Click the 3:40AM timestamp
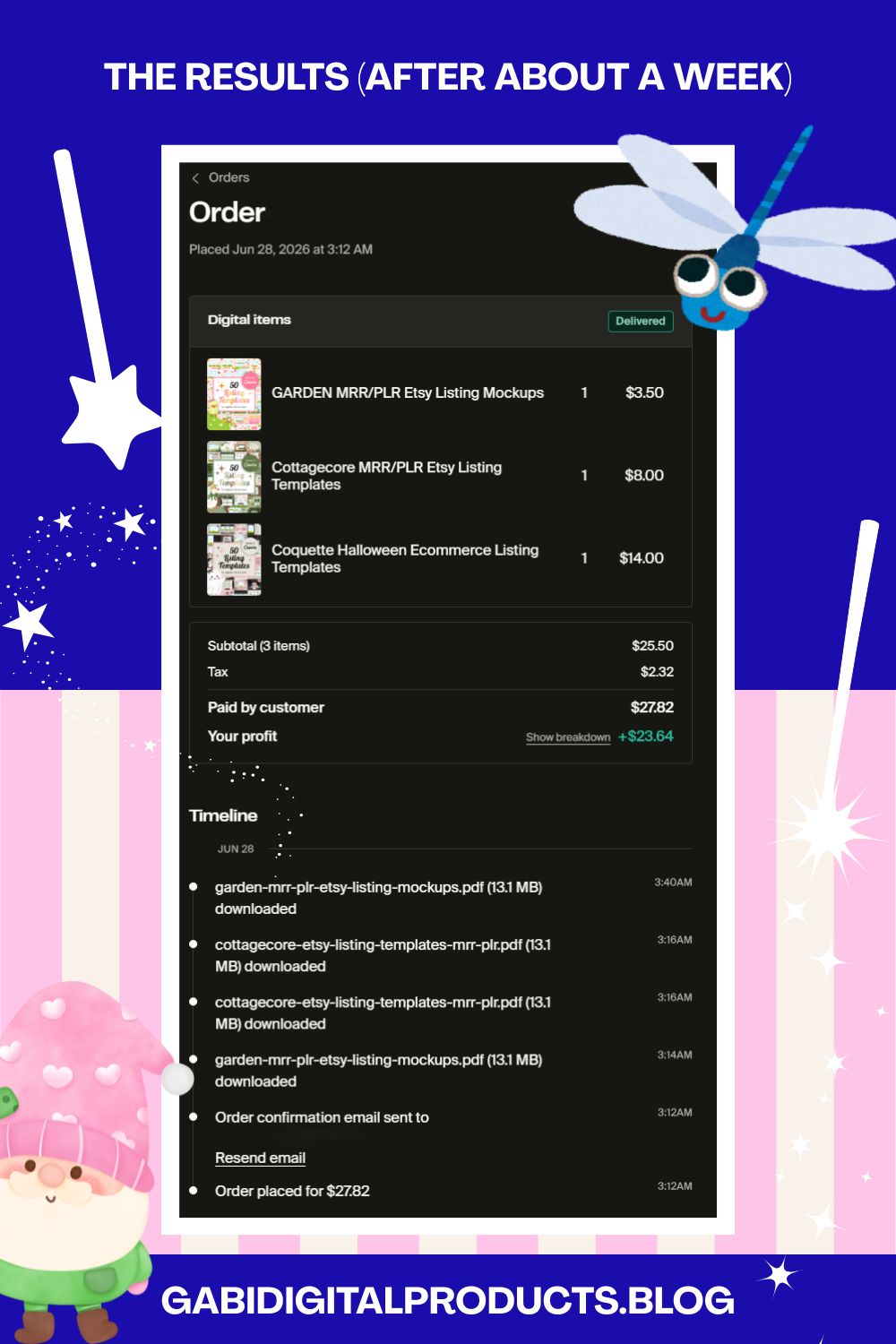The image size is (896, 1344). tap(673, 883)
